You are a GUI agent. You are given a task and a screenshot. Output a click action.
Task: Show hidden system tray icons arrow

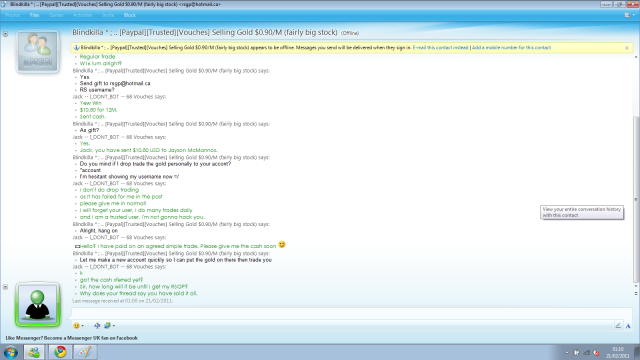coord(567,353)
